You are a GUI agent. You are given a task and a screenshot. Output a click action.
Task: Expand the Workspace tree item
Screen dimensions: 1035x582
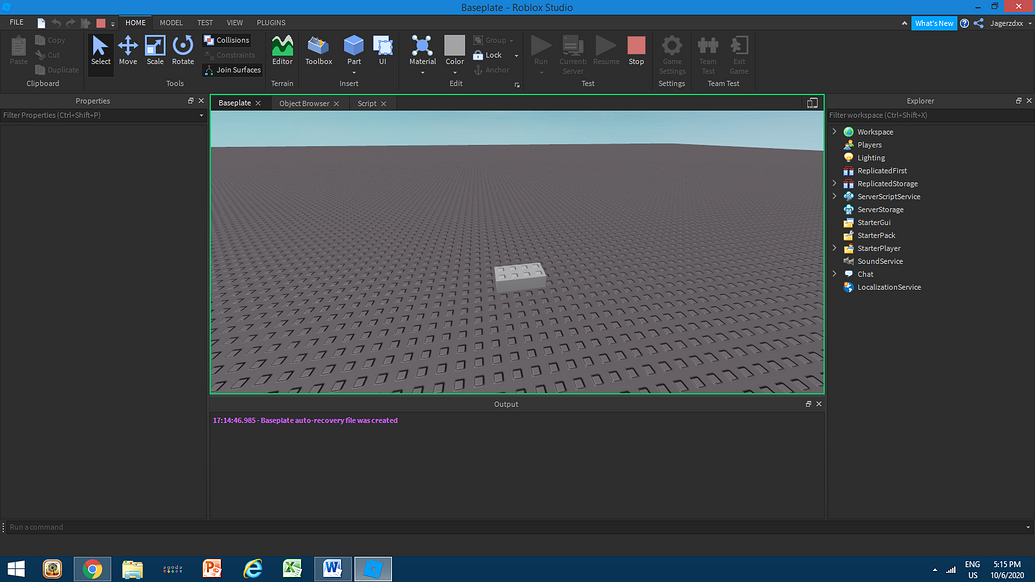click(835, 131)
